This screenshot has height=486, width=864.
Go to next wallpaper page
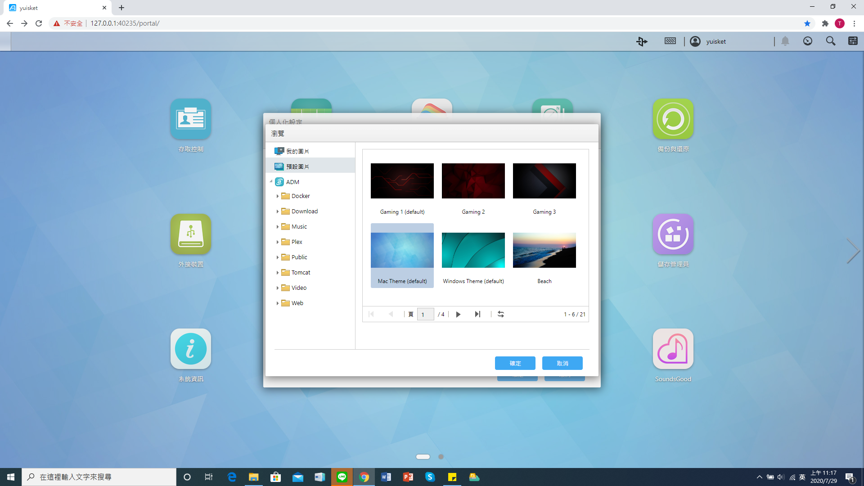point(458,315)
